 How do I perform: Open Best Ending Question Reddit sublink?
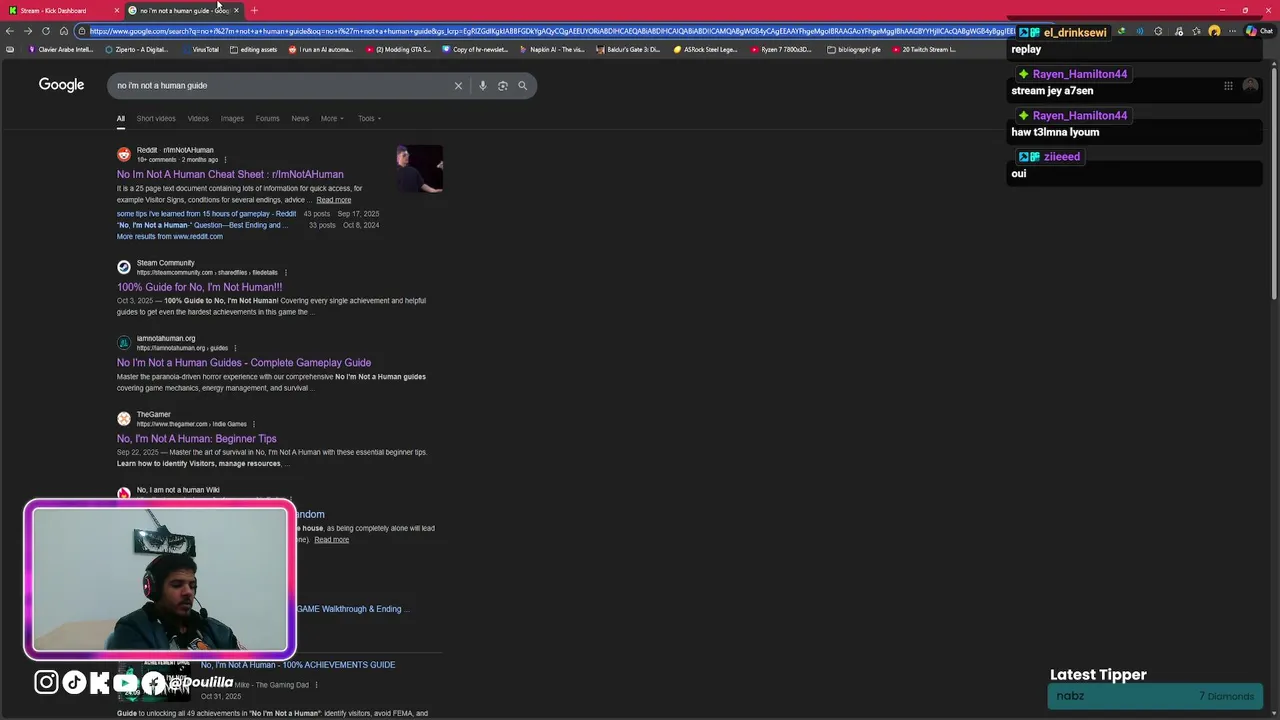pyautogui.click(x=202, y=225)
